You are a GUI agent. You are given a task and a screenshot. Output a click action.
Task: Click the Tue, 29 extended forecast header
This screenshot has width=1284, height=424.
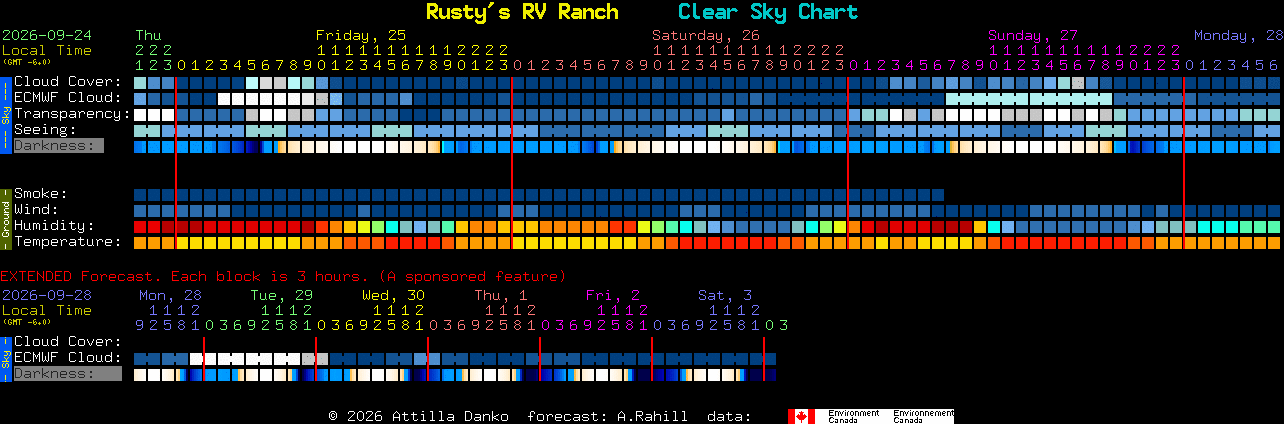tap(281, 295)
